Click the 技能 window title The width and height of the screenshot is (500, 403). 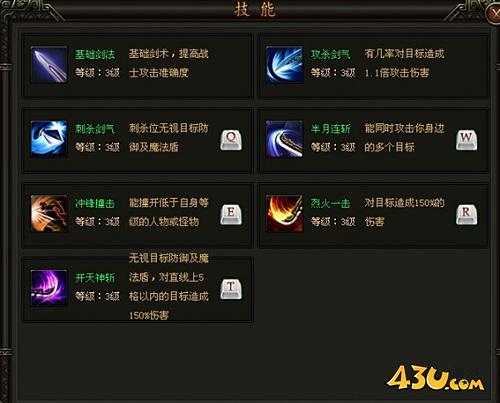tap(255, 9)
